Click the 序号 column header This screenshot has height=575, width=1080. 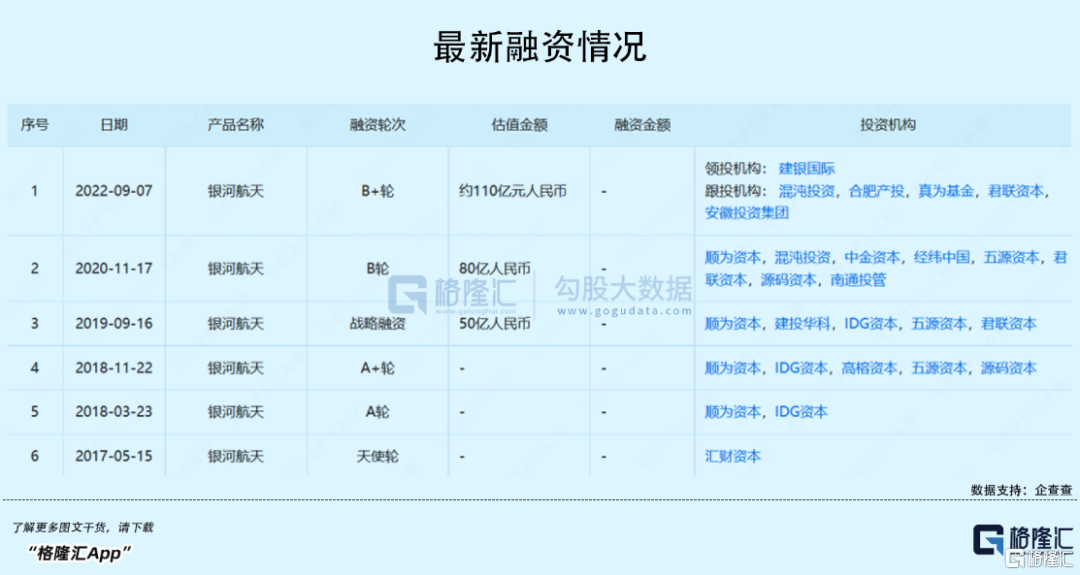(34, 125)
